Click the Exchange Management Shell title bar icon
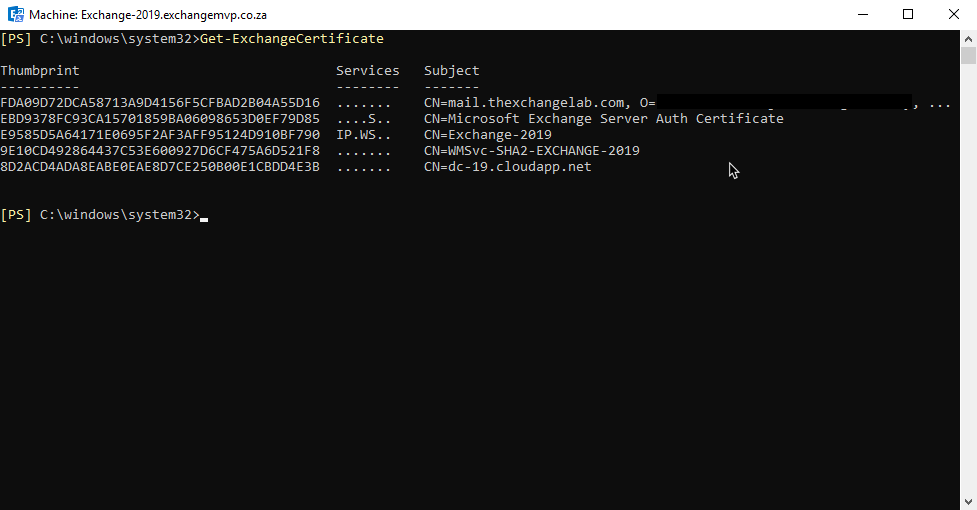The height and width of the screenshot is (510, 977). [x=16, y=14]
